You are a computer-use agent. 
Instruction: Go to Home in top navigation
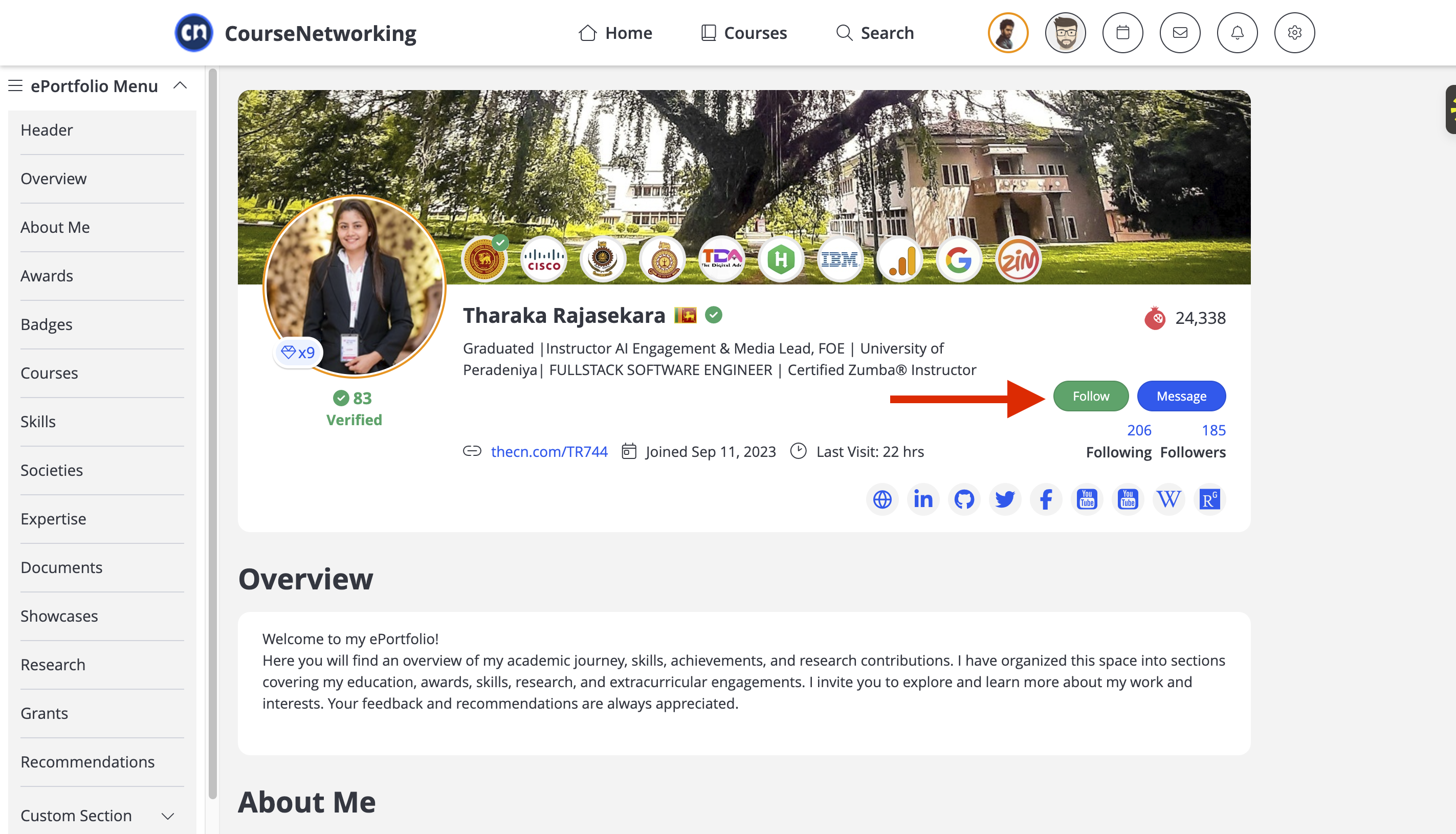point(615,33)
